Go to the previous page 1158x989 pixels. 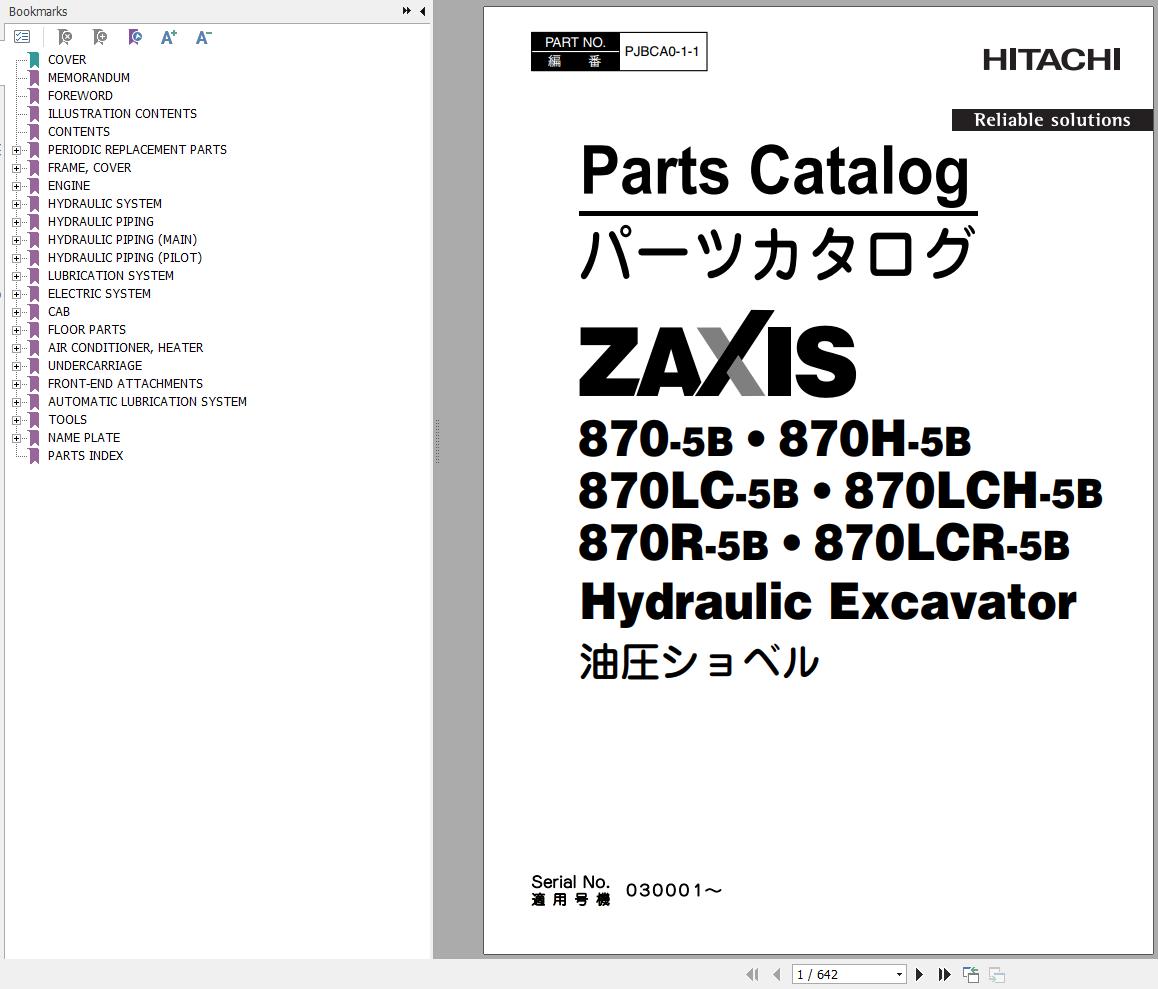coord(776,974)
